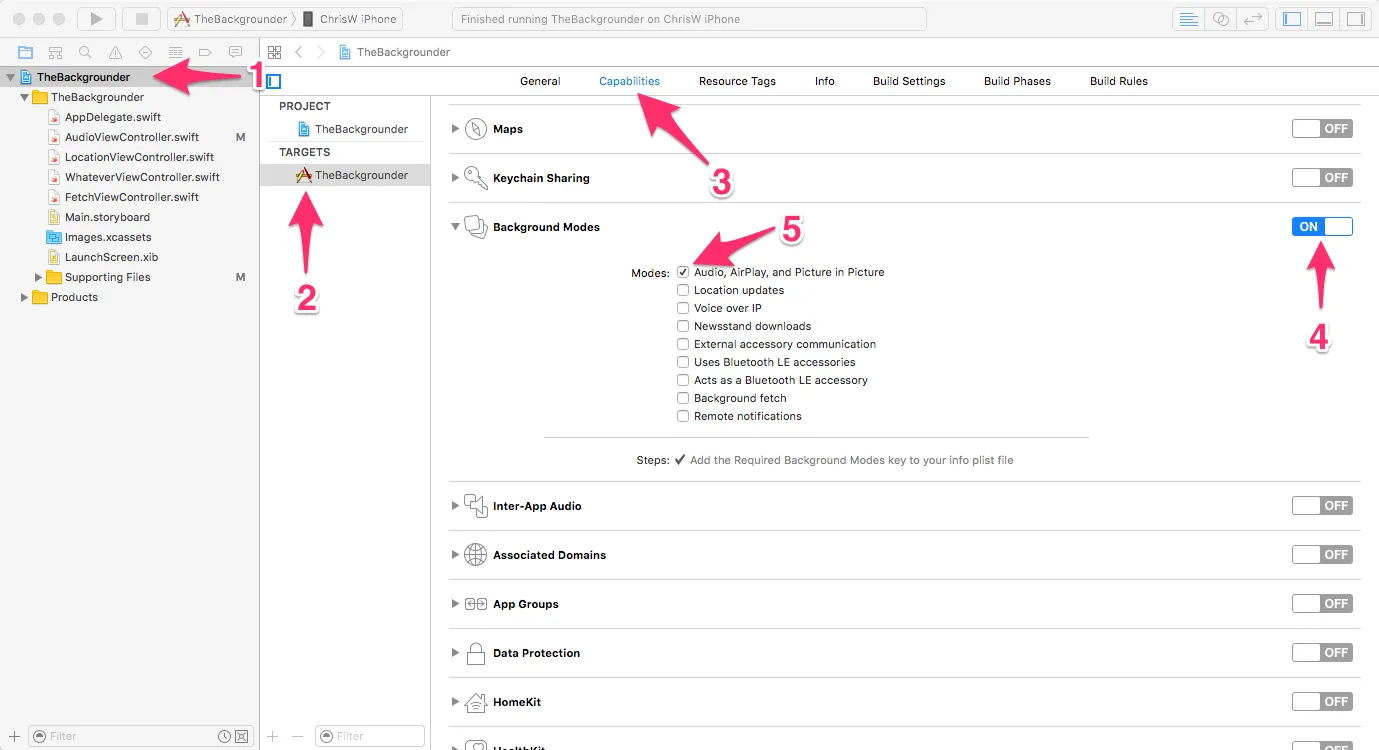Open the debug navigator
Screen dimensions: 1379x750
(x=176, y=52)
